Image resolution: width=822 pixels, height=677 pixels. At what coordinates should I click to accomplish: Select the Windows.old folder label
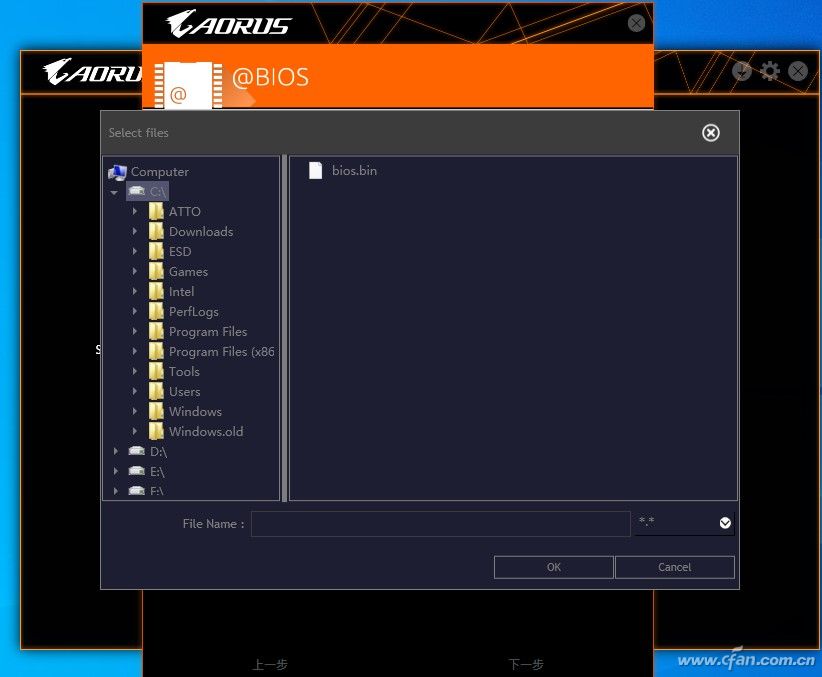[x=206, y=432]
